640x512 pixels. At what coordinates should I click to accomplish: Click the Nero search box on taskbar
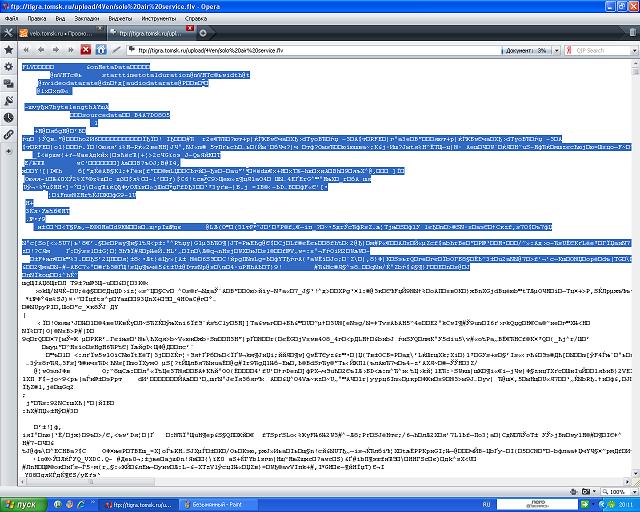[538, 505]
